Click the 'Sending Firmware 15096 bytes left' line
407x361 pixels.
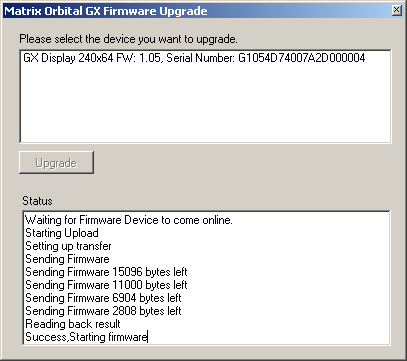click(x=106, y=272)
